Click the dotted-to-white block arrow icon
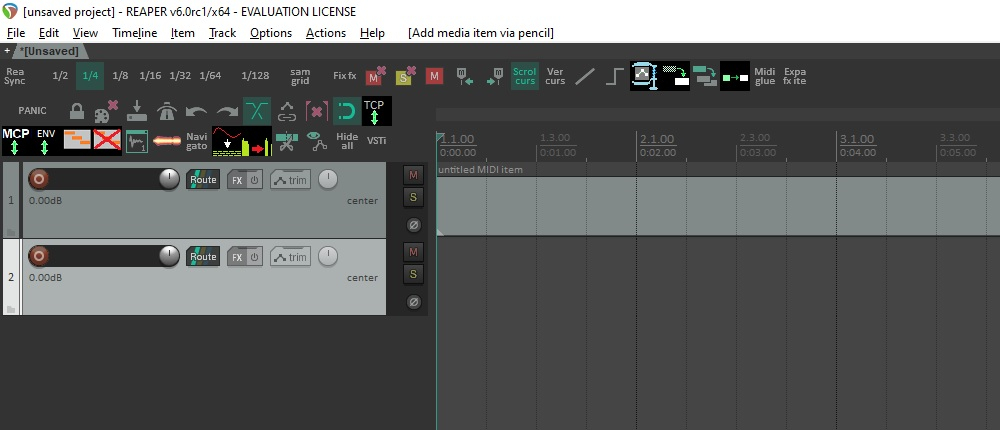The height and width of the screenshot is (430, 1000). [675, 76]
